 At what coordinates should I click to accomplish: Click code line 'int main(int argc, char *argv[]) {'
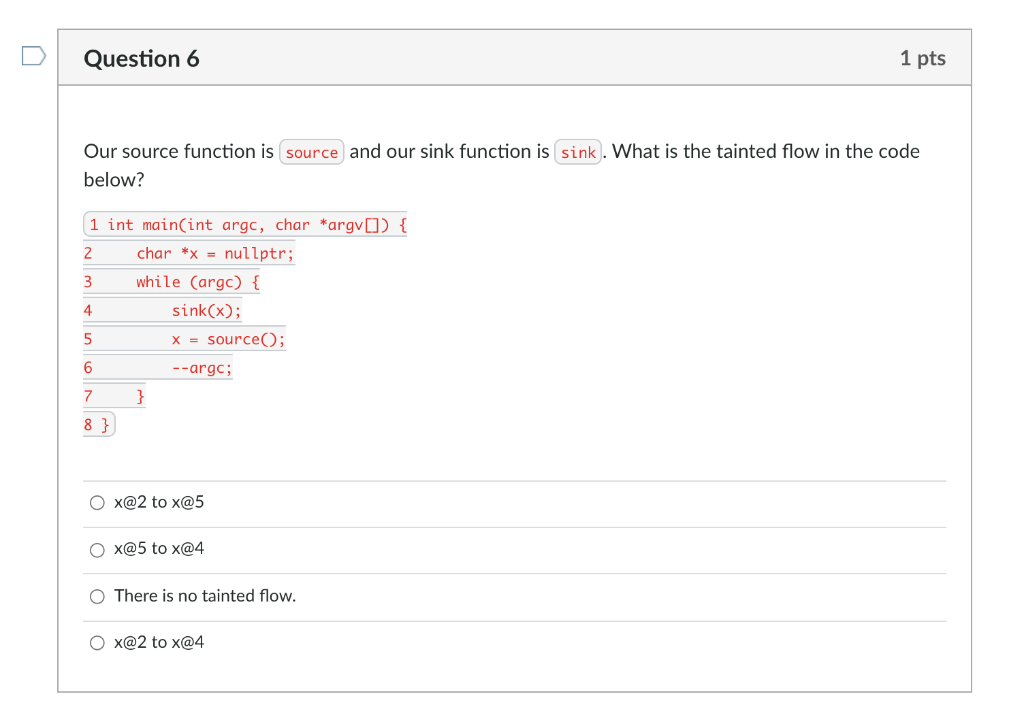click(x=245, y=225)
